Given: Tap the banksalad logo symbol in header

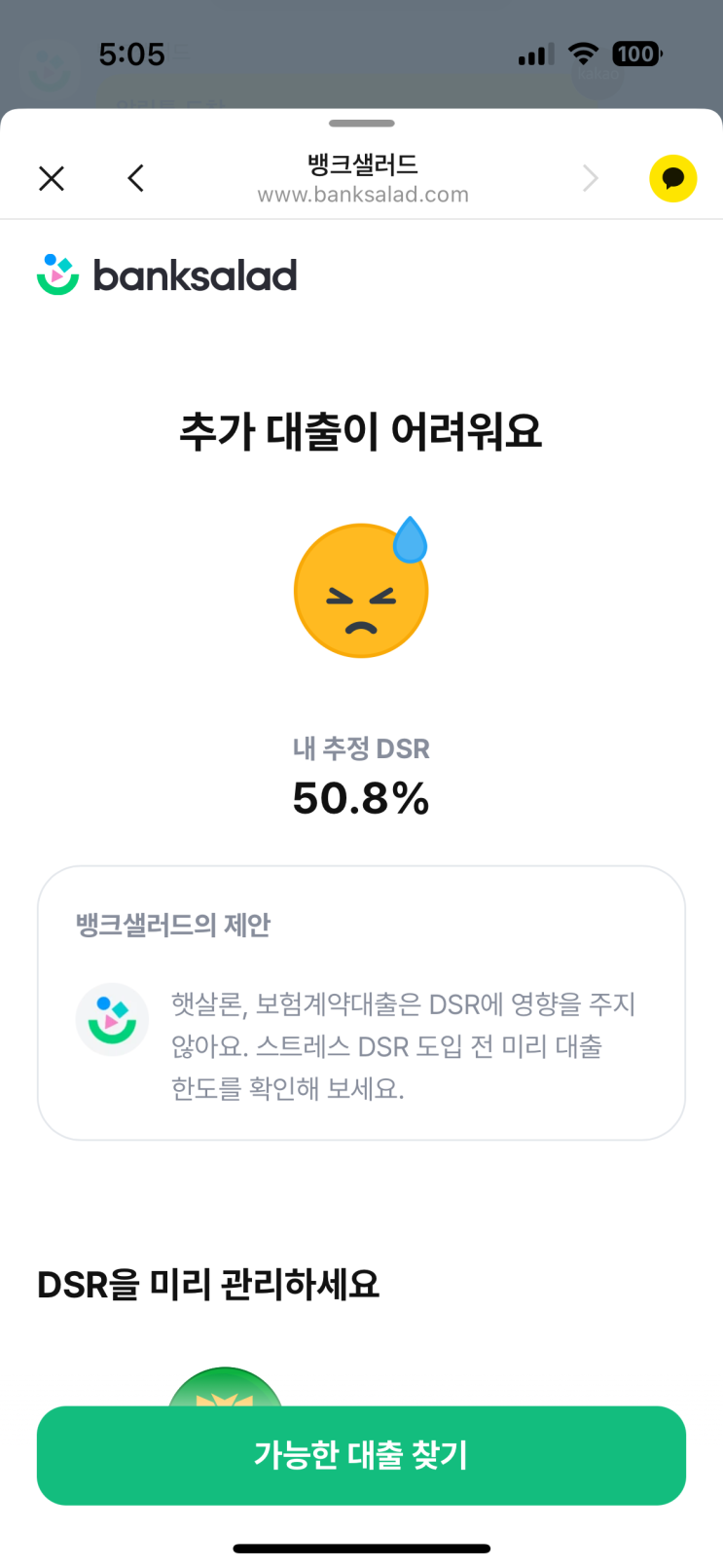Looking at the screenshot, I should tap(57, 275).
